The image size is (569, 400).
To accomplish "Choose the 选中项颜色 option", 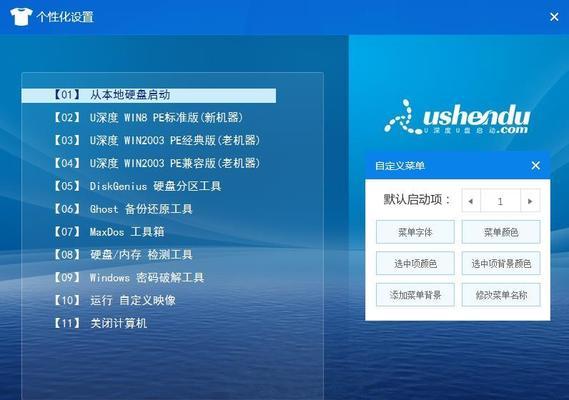I will coord(415,263).
